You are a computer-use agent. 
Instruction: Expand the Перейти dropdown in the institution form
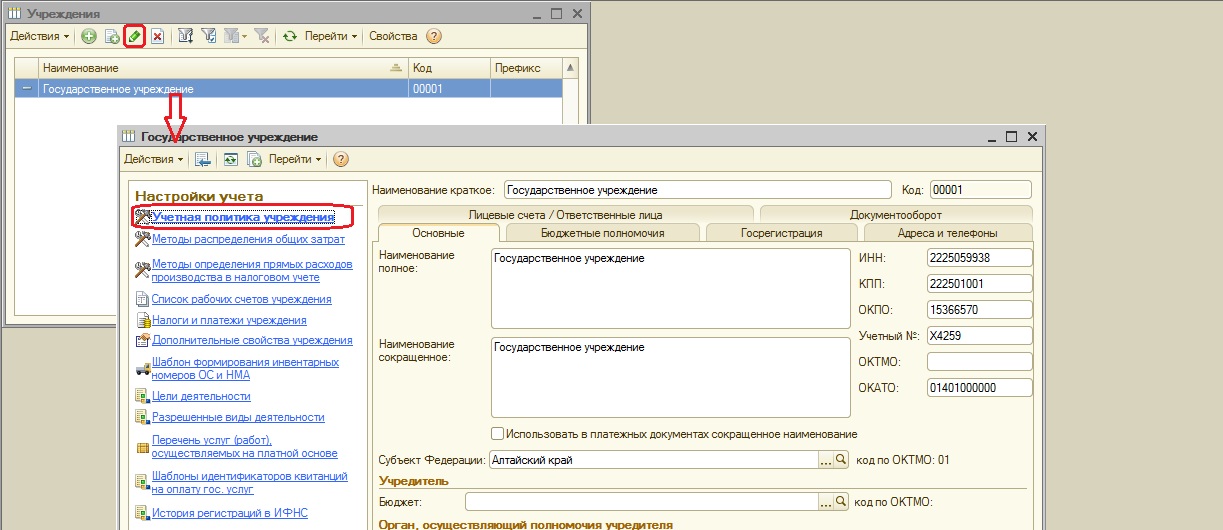click(x=295, y=159)
